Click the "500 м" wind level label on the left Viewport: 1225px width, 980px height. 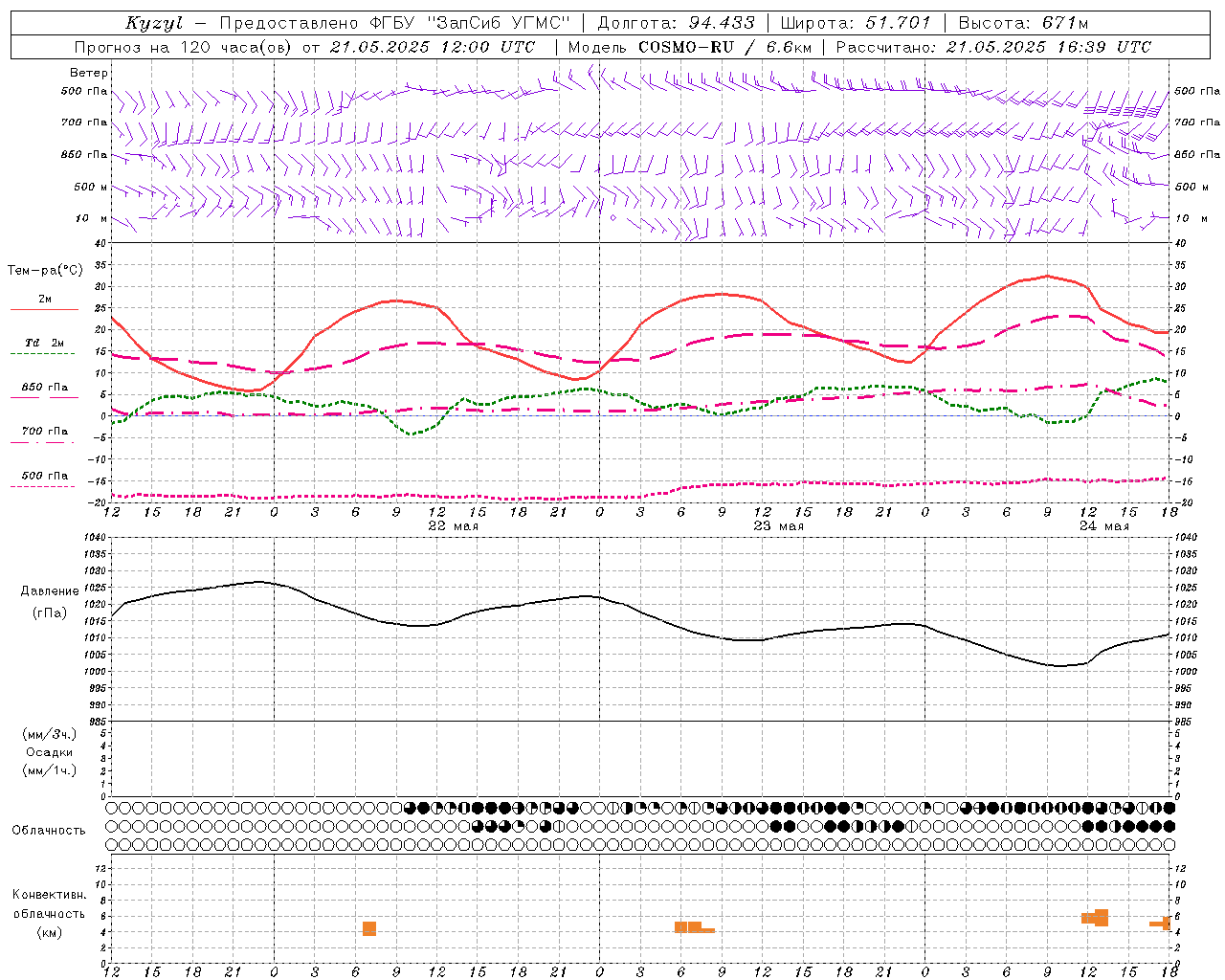(x=91, y=187)
